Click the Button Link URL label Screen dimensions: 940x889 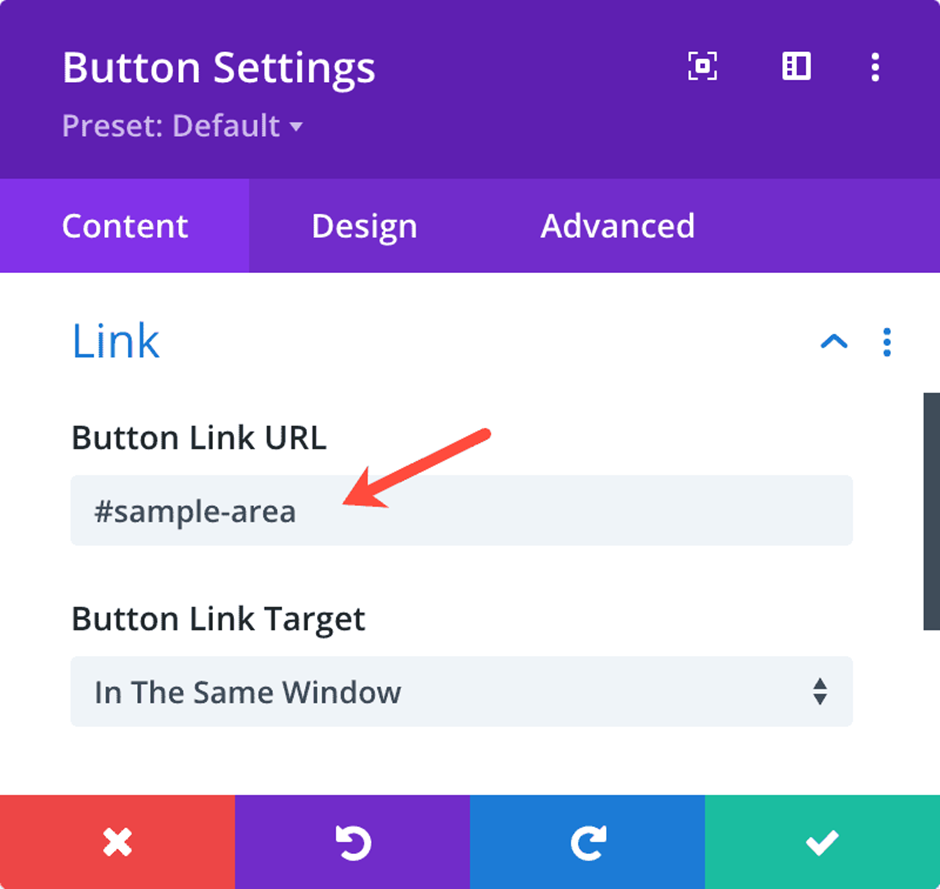tap(199, 438)
